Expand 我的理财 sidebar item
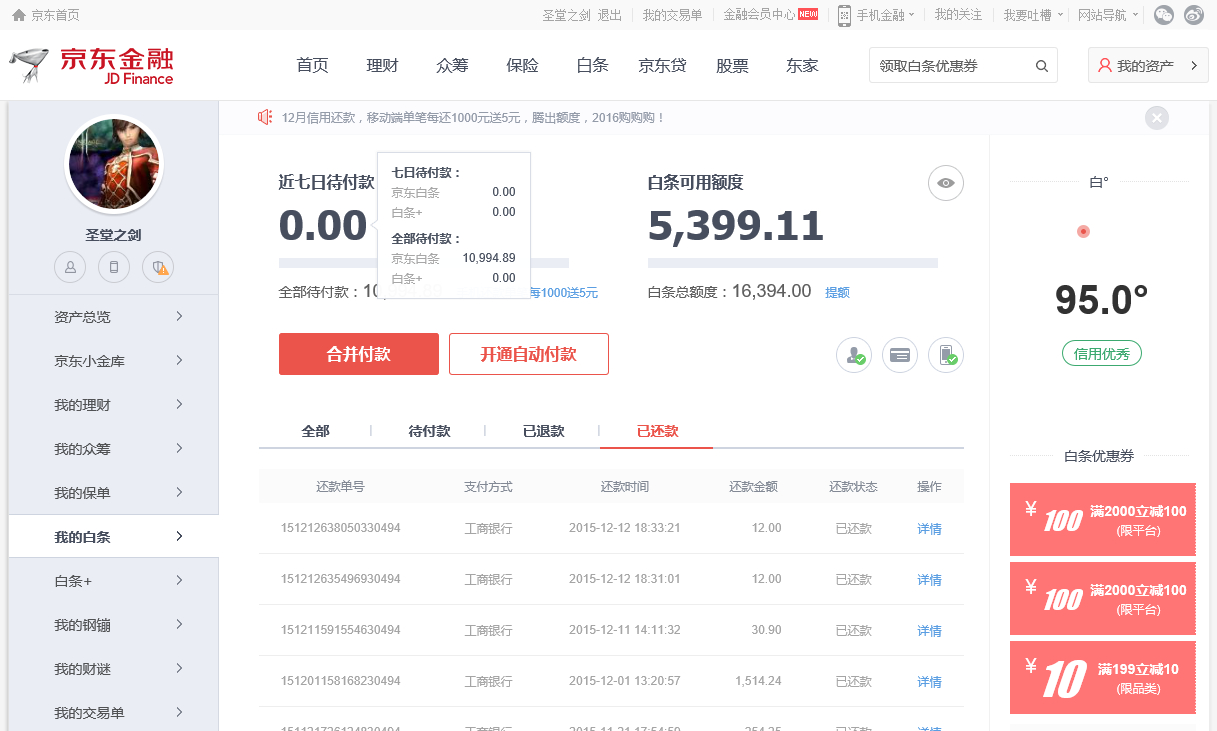1217x731 pixels. point(113,405)
